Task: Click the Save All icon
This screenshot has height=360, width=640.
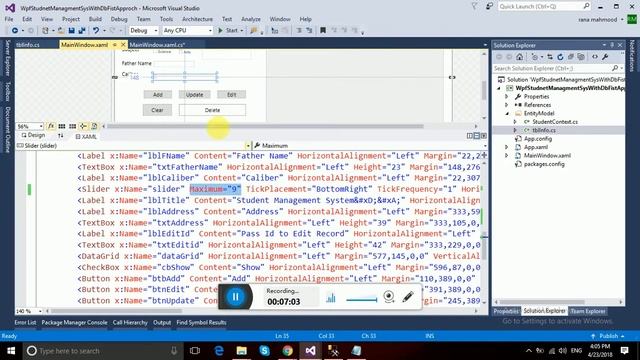Action: tap(82, 31)
